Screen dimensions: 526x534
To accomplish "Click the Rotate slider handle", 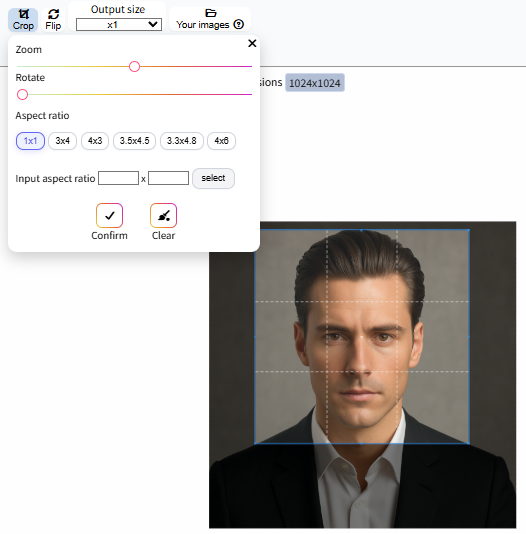I will click(x=22, y=94).
